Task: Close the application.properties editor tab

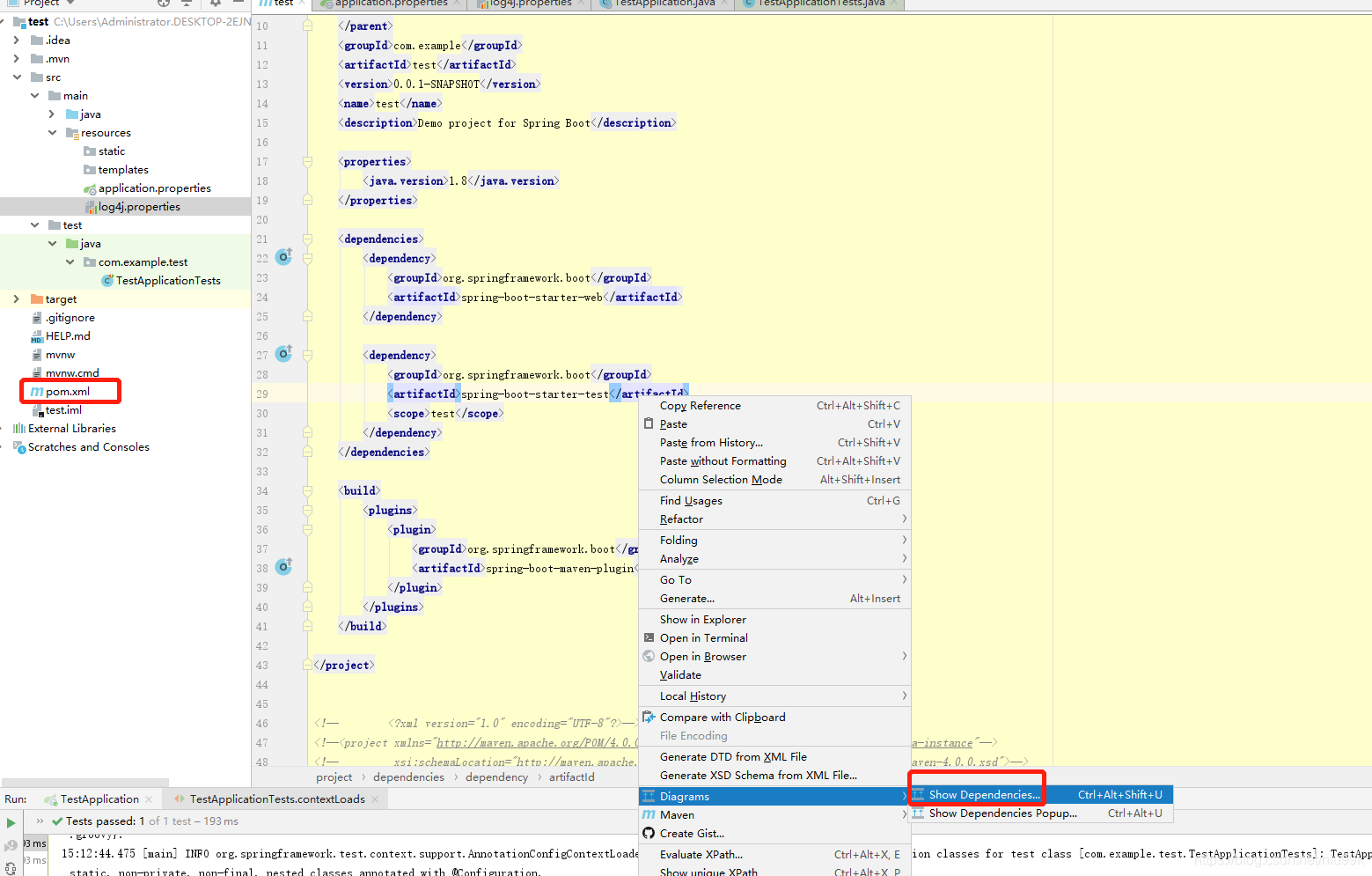Action: tap(458, 4)
